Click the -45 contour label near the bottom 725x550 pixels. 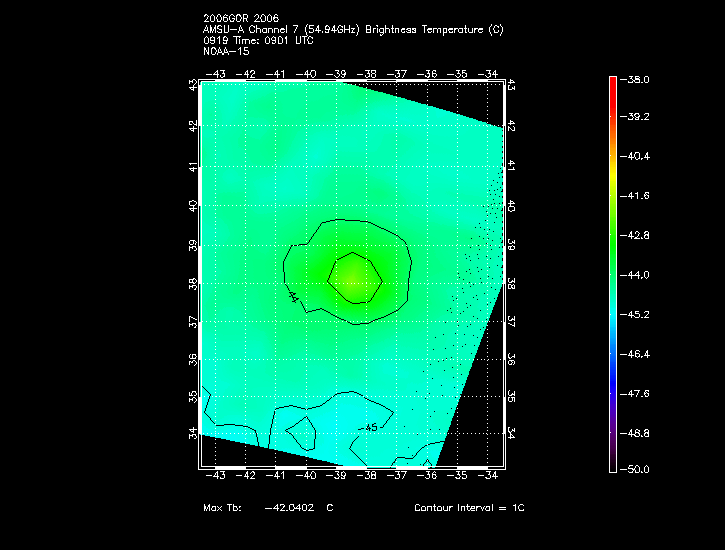(367, 428)
